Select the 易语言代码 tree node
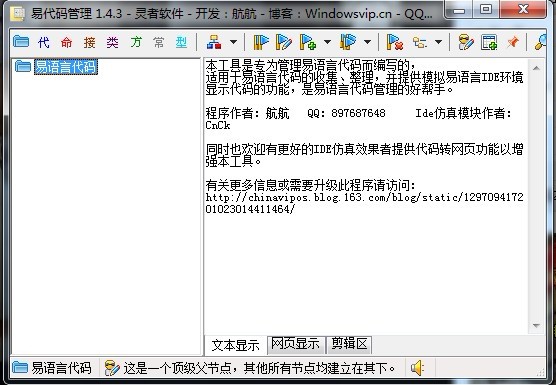 [x=66, y=67]
